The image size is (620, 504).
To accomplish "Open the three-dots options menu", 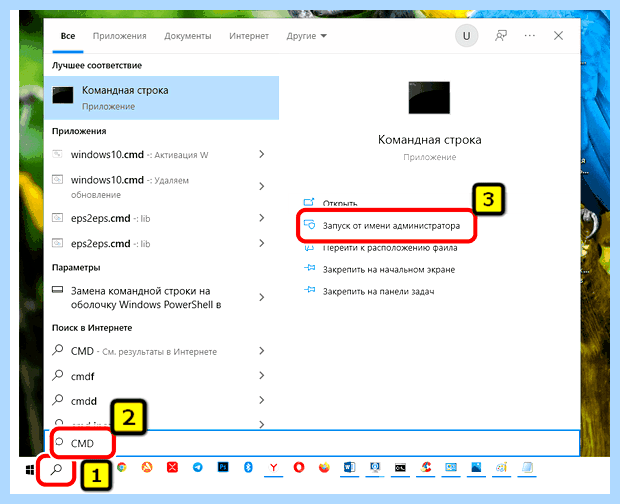I will coord(529,36).
